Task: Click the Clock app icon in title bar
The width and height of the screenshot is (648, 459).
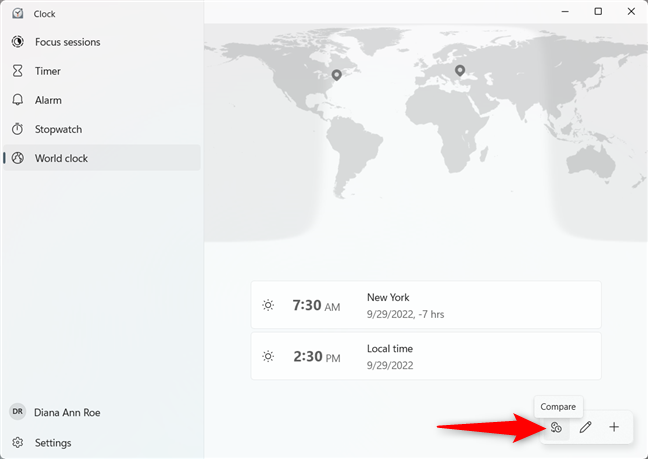Action: 18,14
